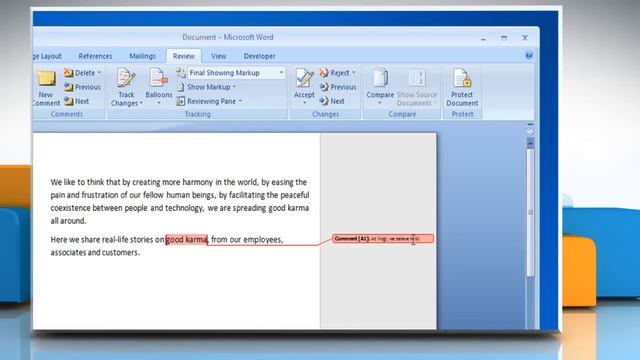Viewport: 640px width, 360px height.
Task: Expand the Reject dropdown arrow
Action: pos(354,73)
